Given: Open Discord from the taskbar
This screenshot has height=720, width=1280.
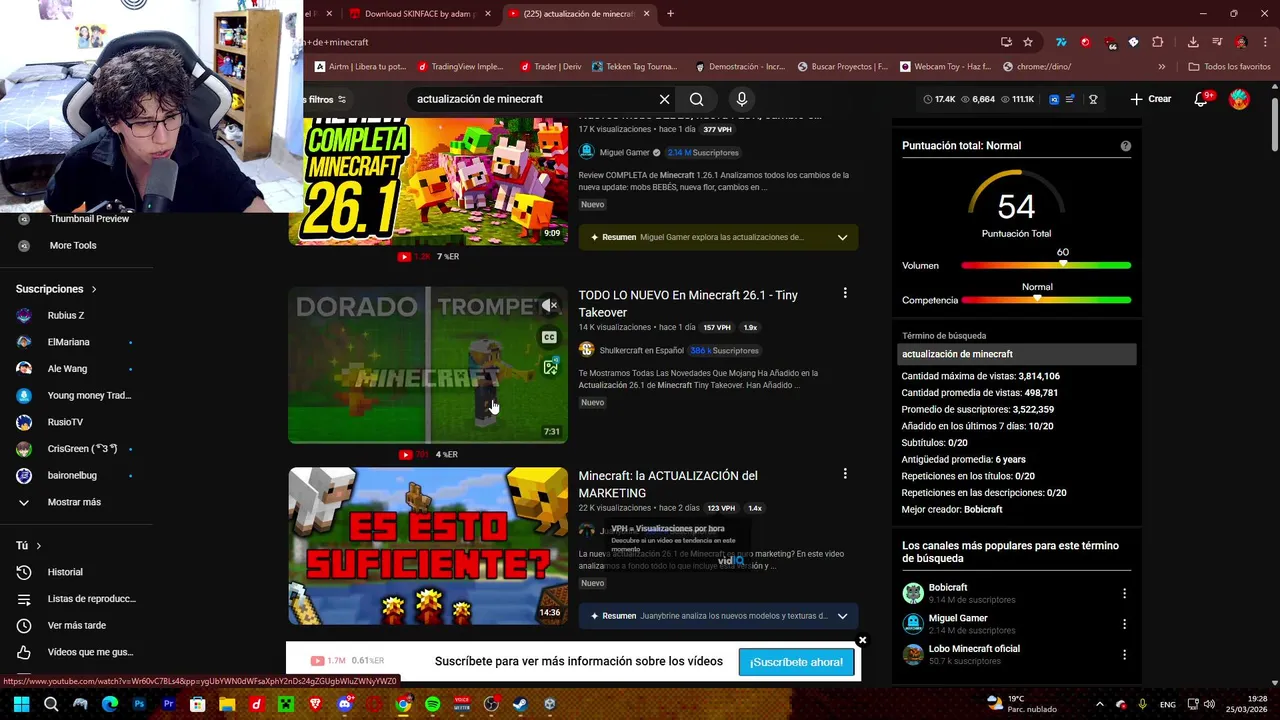Looking at the screenshot, I should (345, 704).
